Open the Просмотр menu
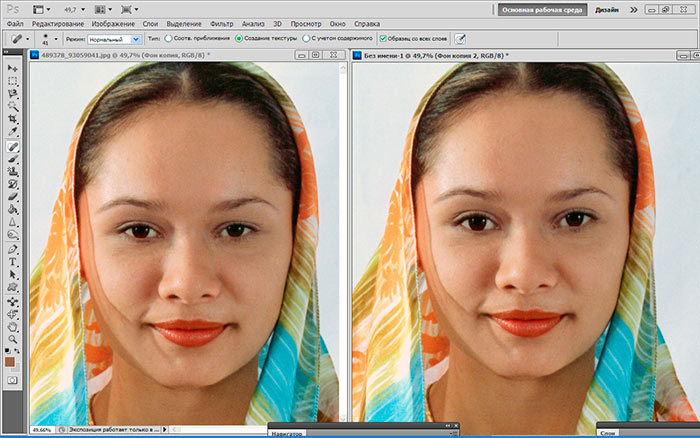The image size is (700, 438). (306, 24)
